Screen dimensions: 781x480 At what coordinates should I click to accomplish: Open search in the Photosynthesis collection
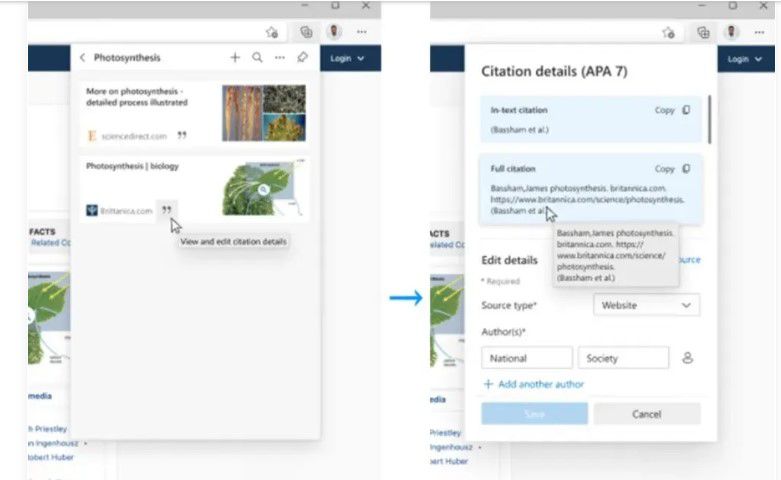(x=257, y=58)
